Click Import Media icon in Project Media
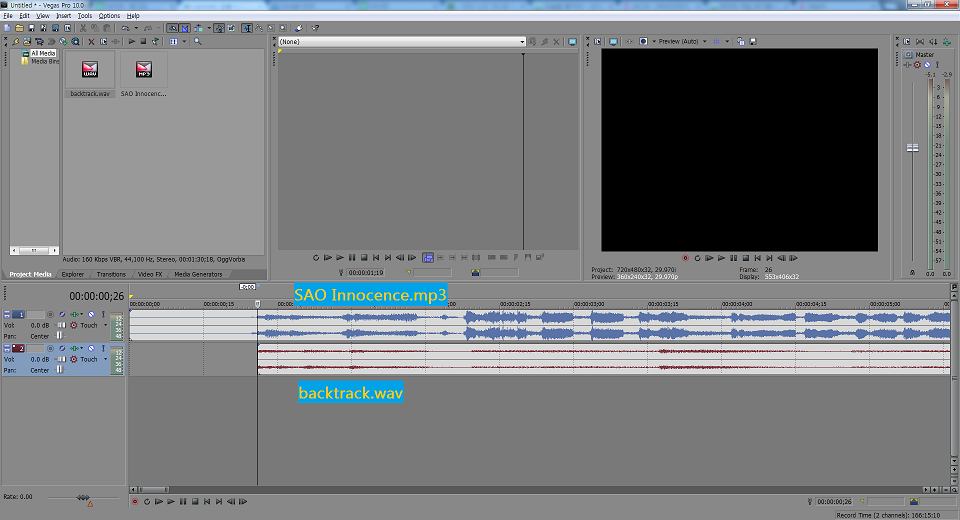Screen dimensions: 960x520 (27, 42)
